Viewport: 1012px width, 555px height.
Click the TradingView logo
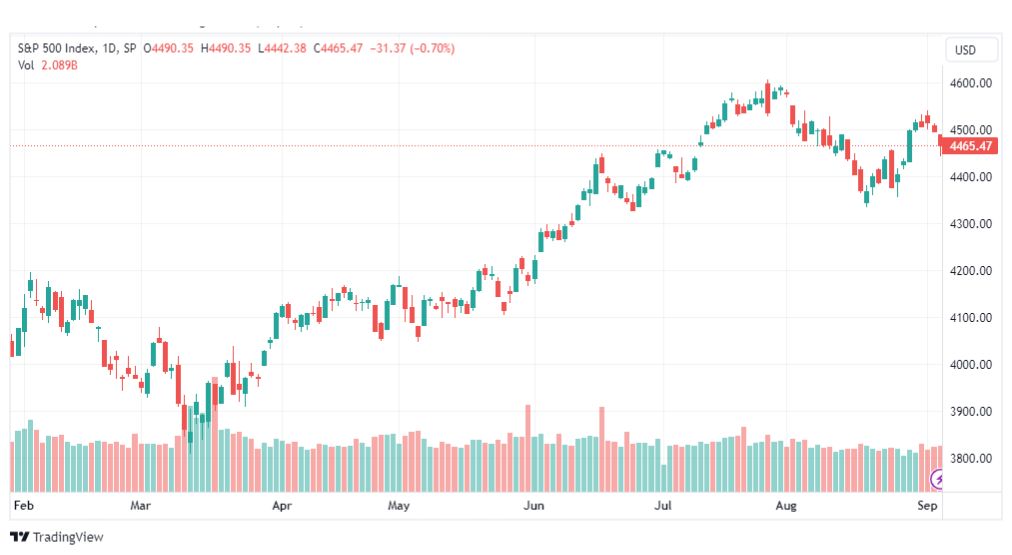(x=57, y=537)
